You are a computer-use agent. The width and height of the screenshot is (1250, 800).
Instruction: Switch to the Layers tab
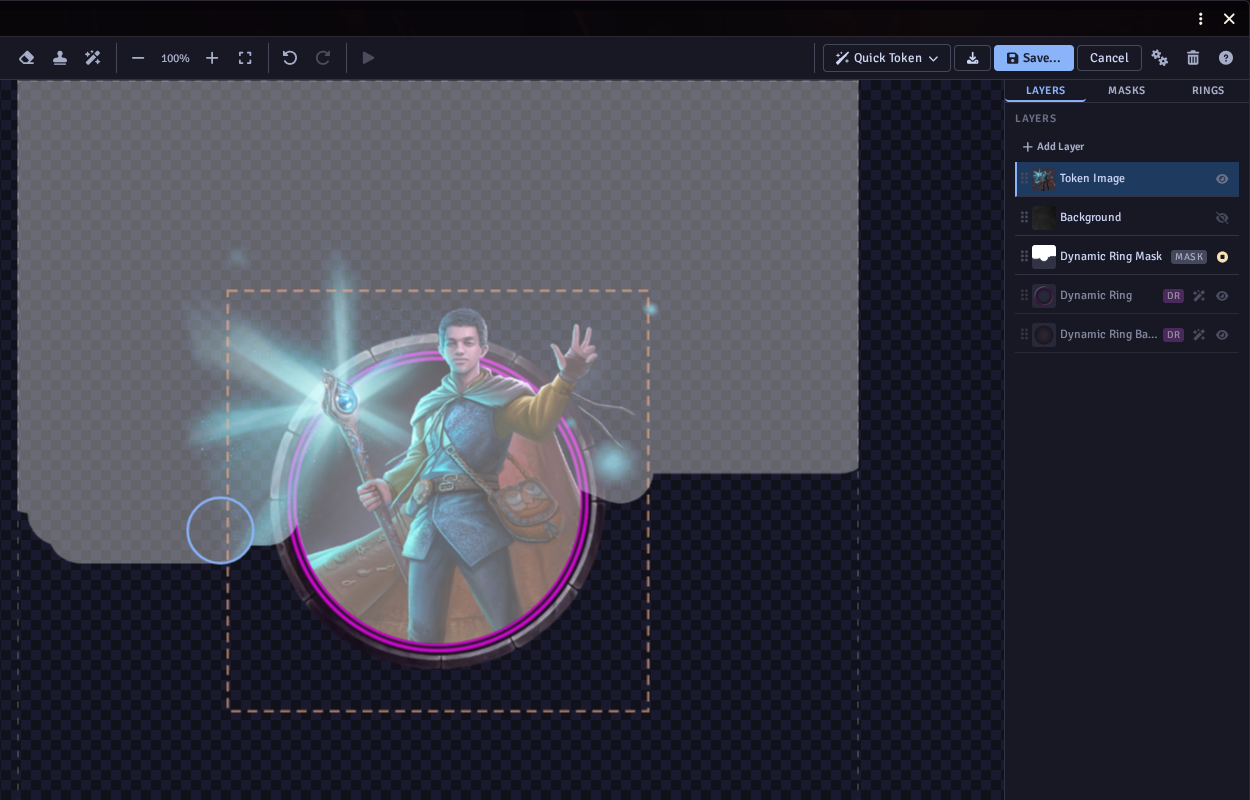(1046, 91)
